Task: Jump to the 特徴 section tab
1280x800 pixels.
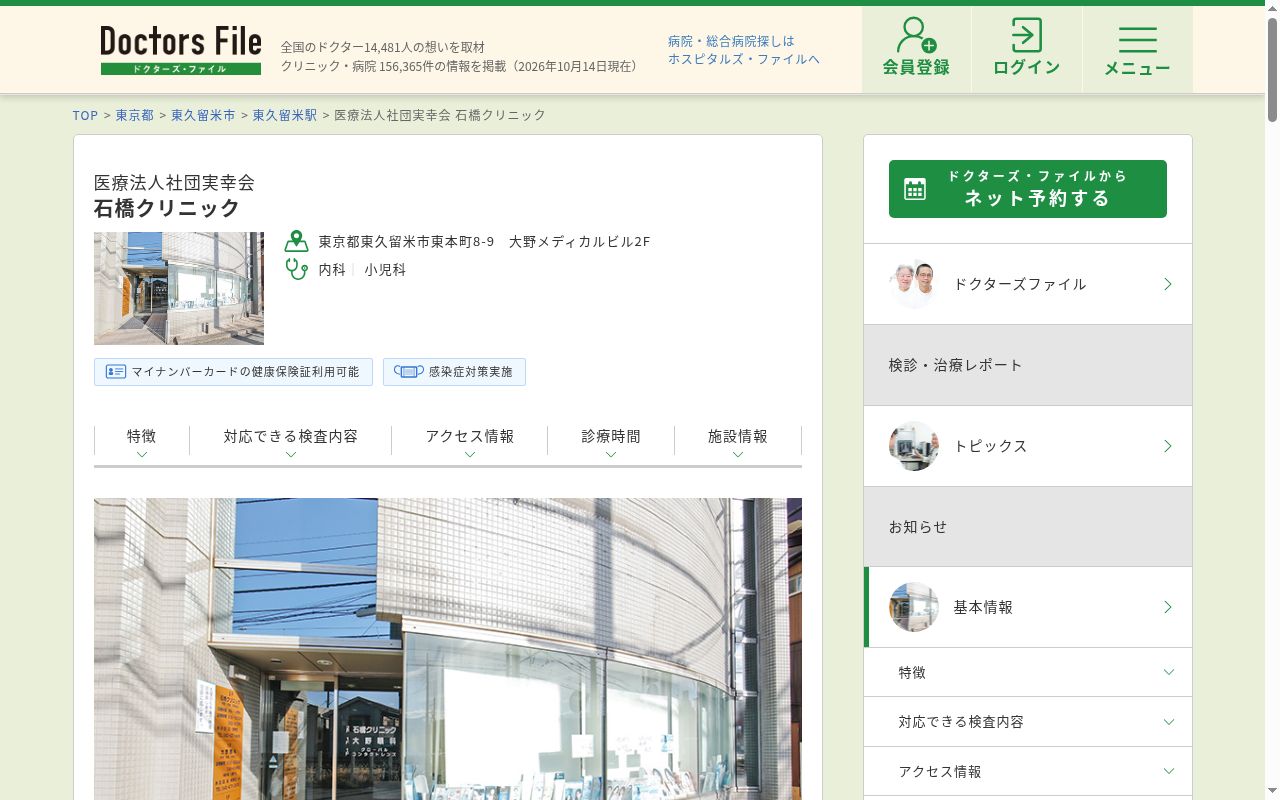Action: (x=142, y=441)
